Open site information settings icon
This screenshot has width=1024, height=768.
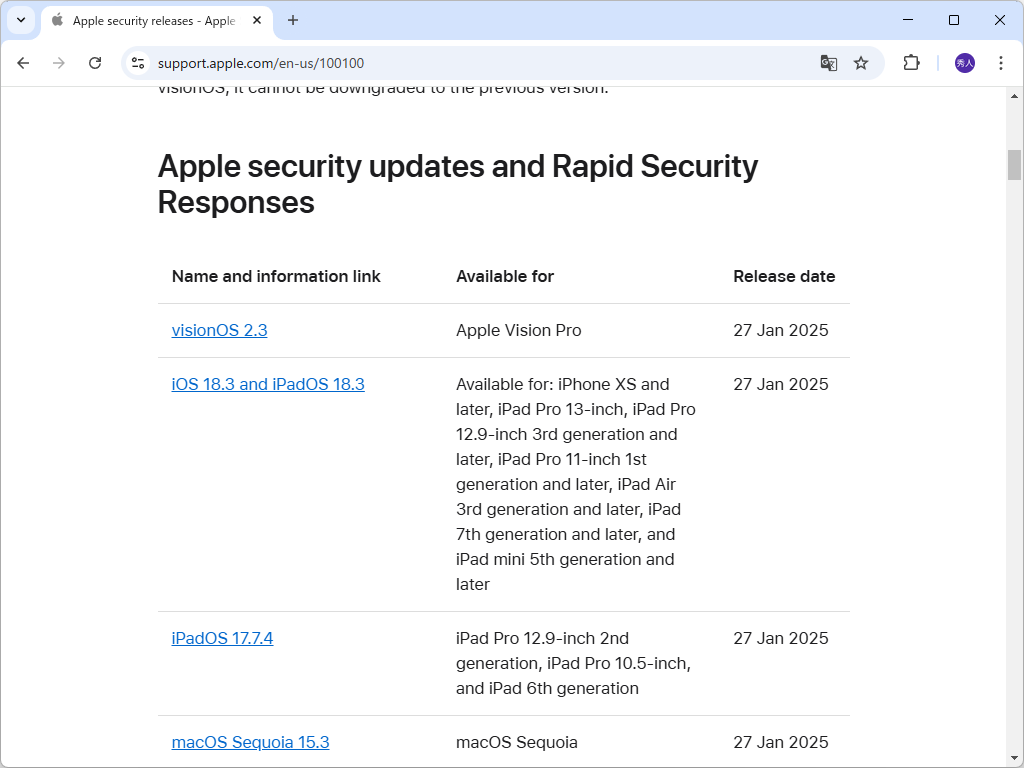point(136,62)
